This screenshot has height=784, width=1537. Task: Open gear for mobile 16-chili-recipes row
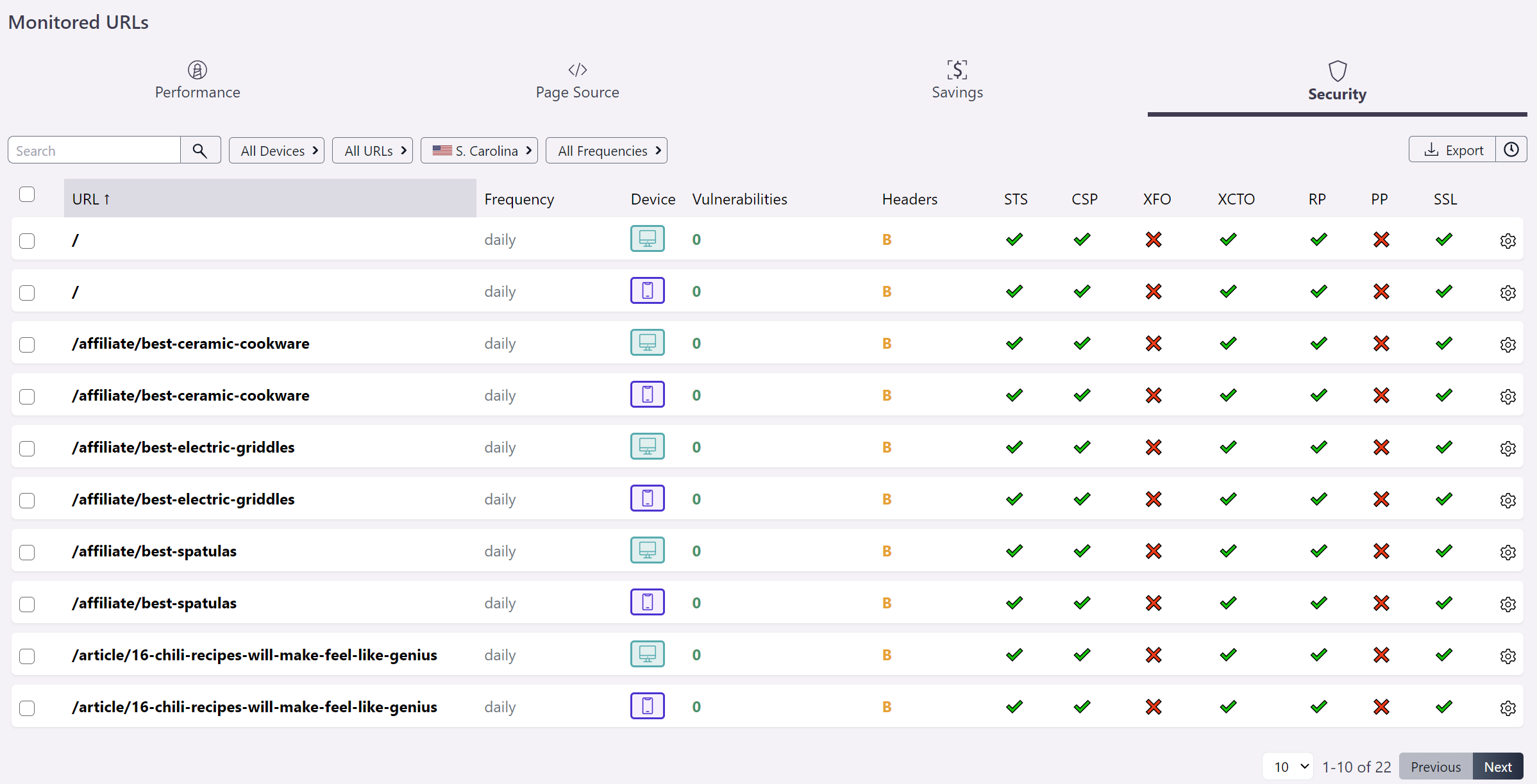click(1508, 708)
